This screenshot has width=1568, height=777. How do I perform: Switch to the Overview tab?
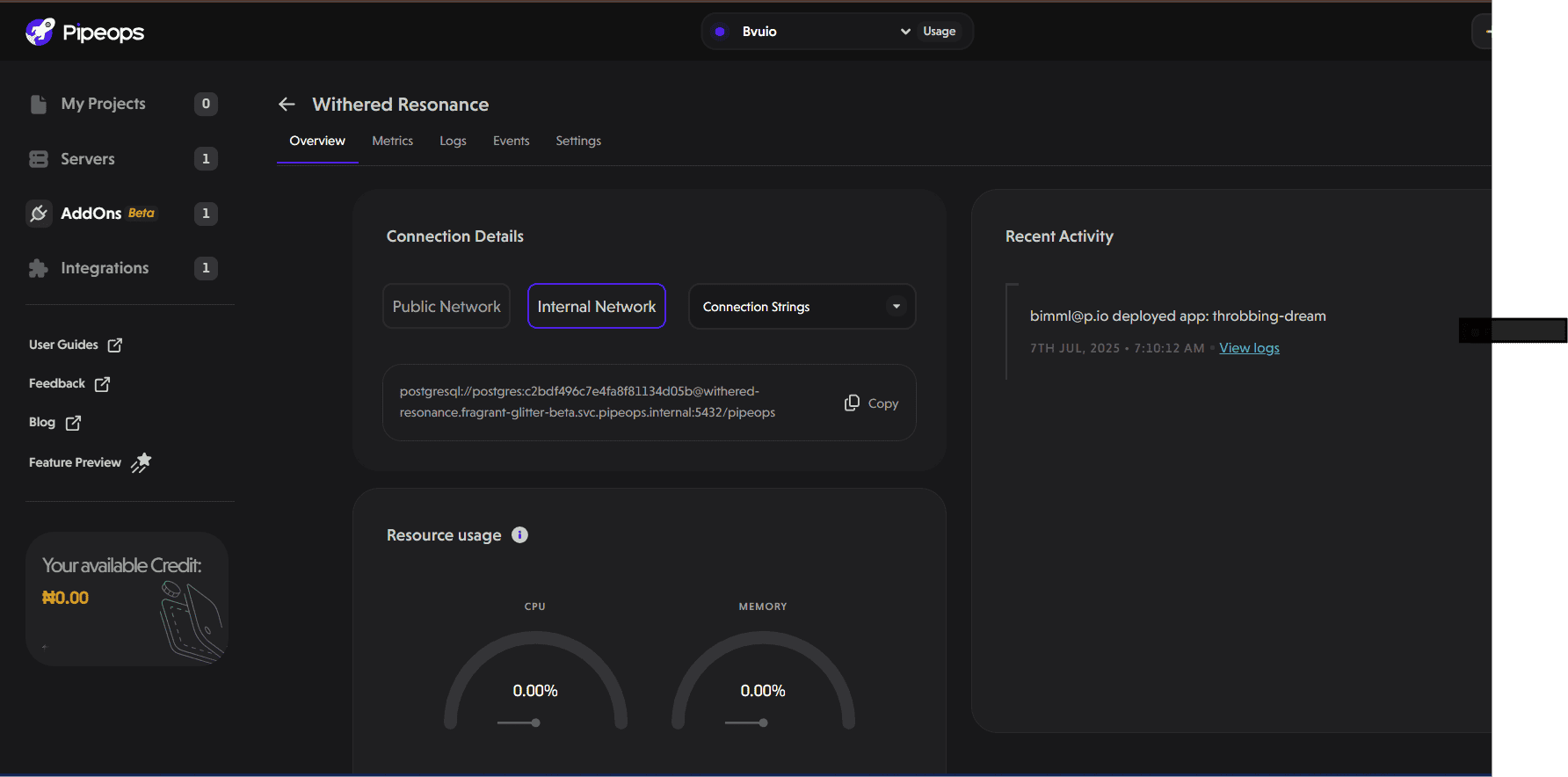[317, 141]
